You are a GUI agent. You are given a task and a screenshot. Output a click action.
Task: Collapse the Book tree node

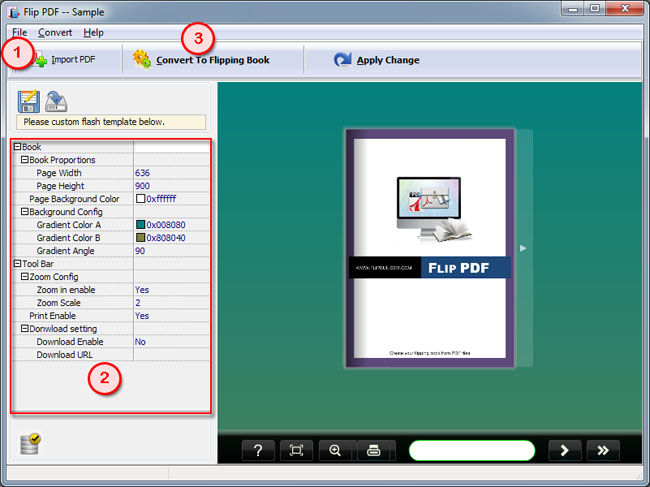17,147
